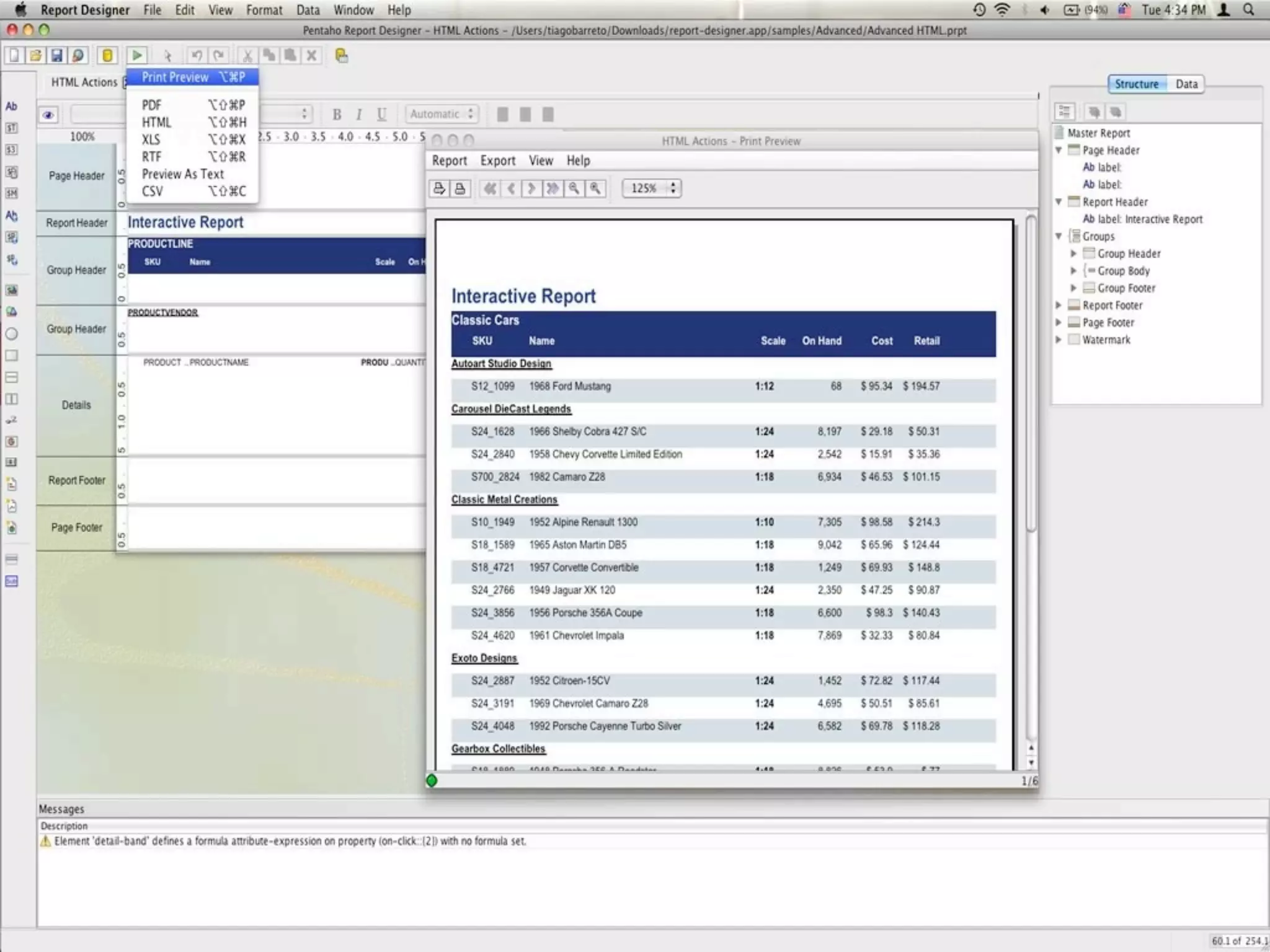Click the green Run/Preview play button

tap(137, 56)
